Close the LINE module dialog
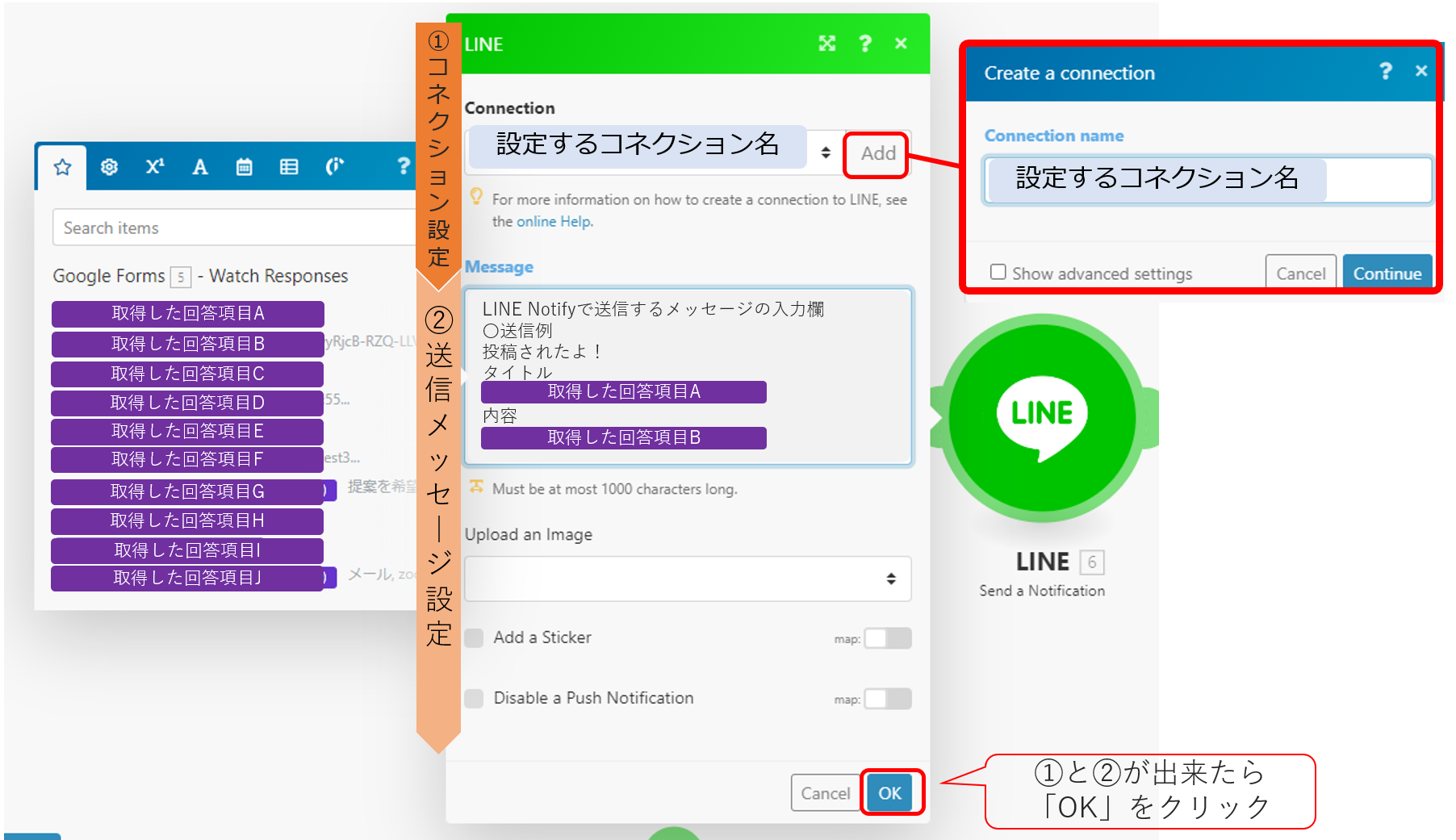The image size is (1456, 840). (901, 44)
